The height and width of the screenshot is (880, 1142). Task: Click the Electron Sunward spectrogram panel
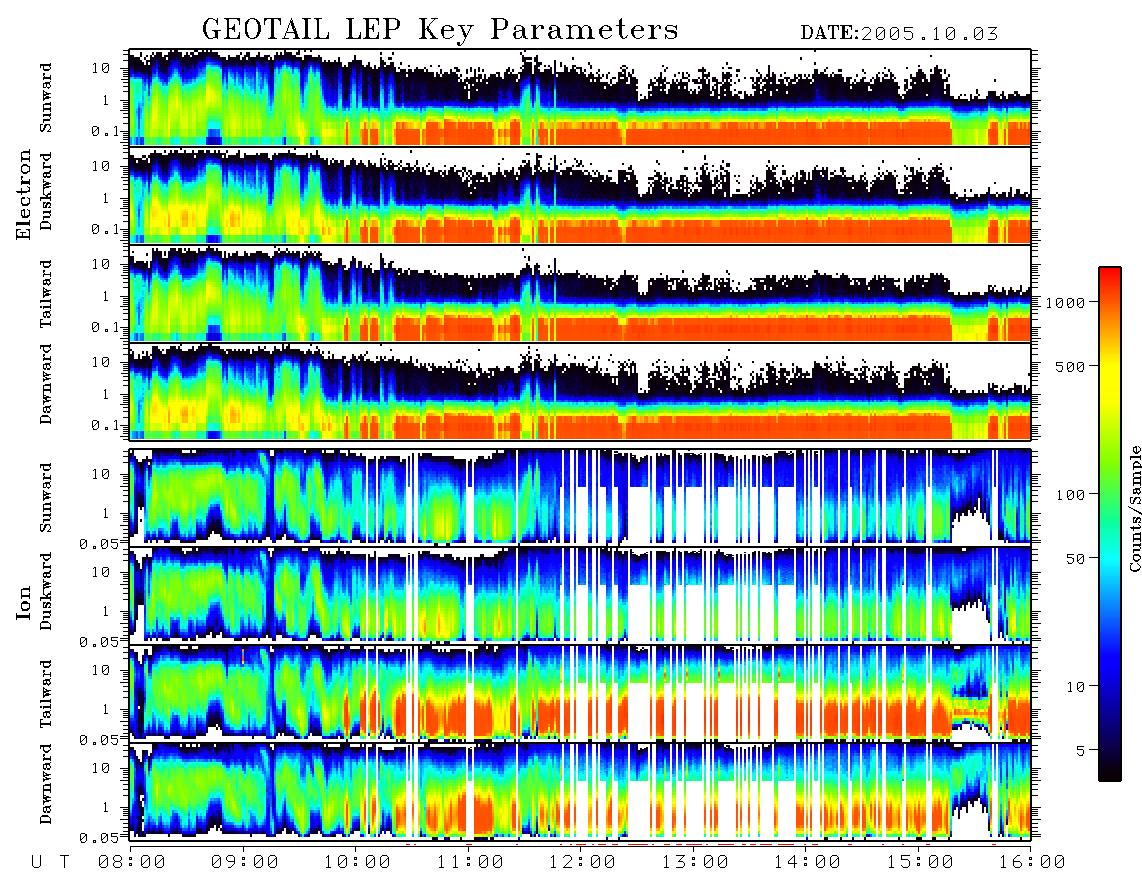pos(580,98)
